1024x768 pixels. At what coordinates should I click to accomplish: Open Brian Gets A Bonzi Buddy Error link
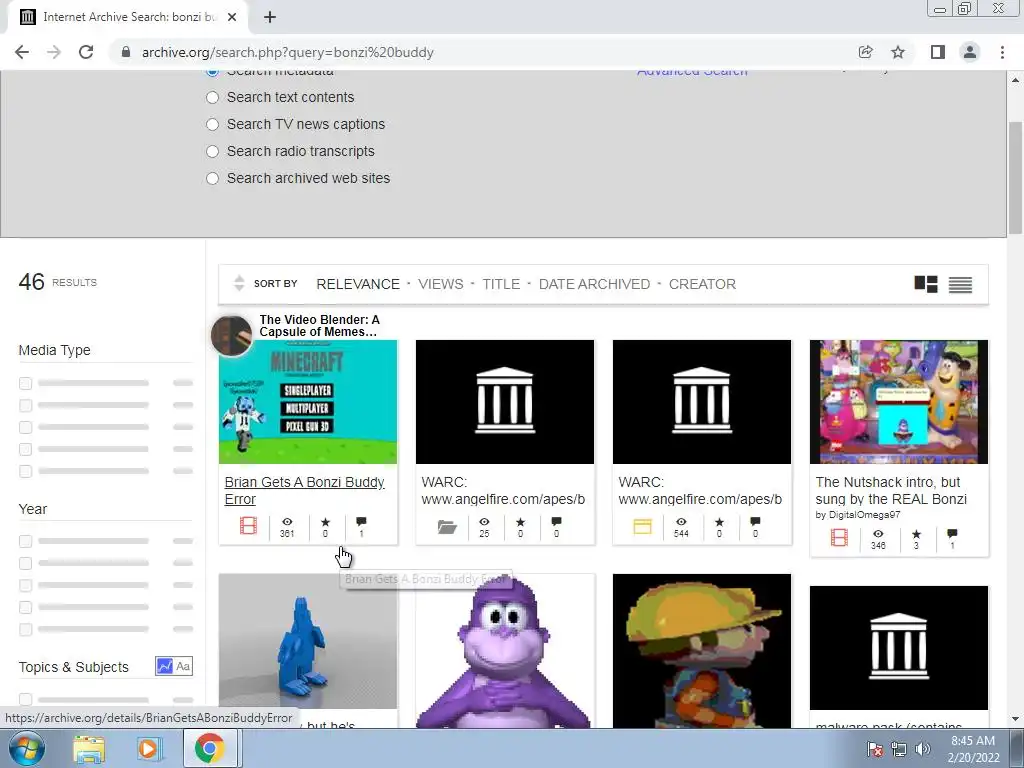coord(304,490)
